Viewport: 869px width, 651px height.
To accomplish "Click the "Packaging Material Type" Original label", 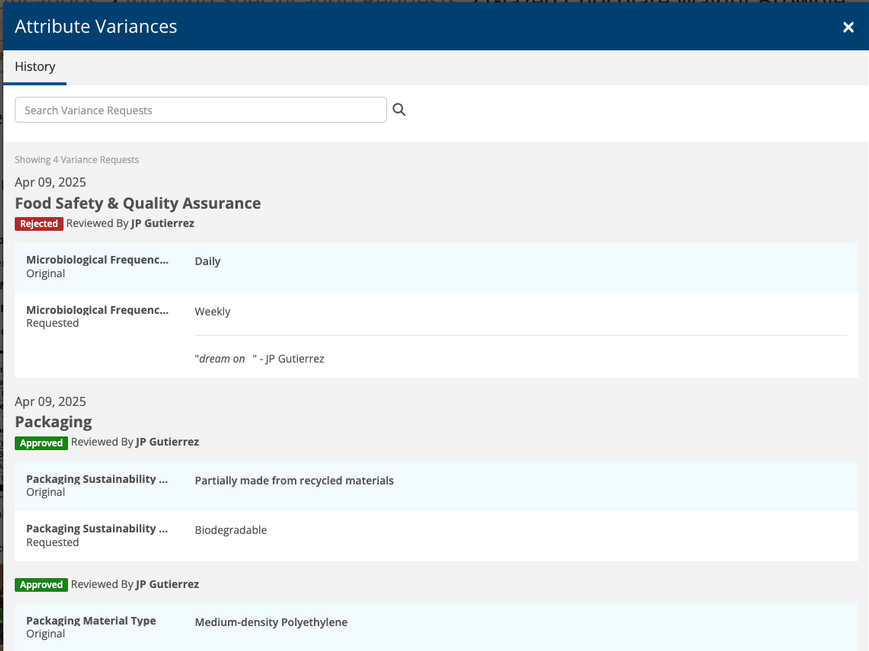I will click(x=91, y=627).
